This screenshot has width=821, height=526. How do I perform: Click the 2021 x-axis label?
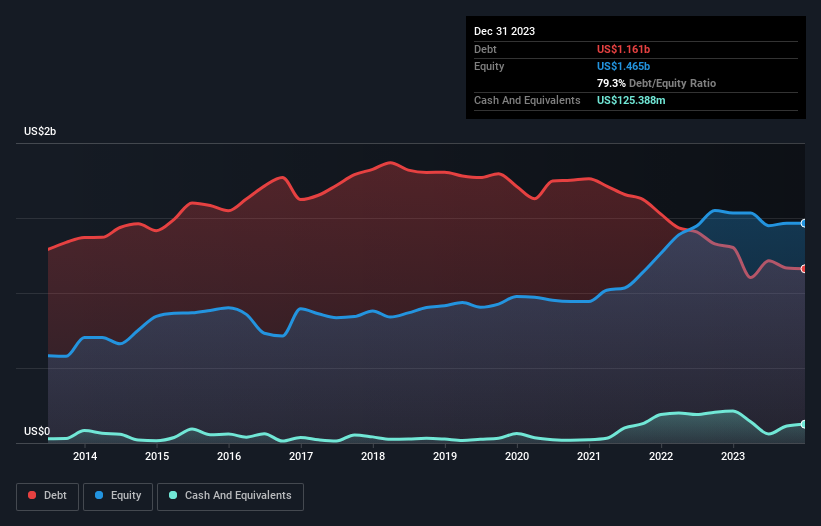click(x=589, y=456)
